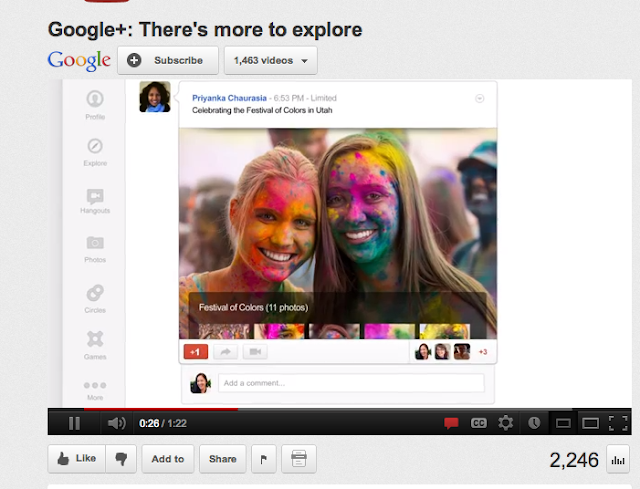Click the +3 more people indicator

click(x=483, y=352)
